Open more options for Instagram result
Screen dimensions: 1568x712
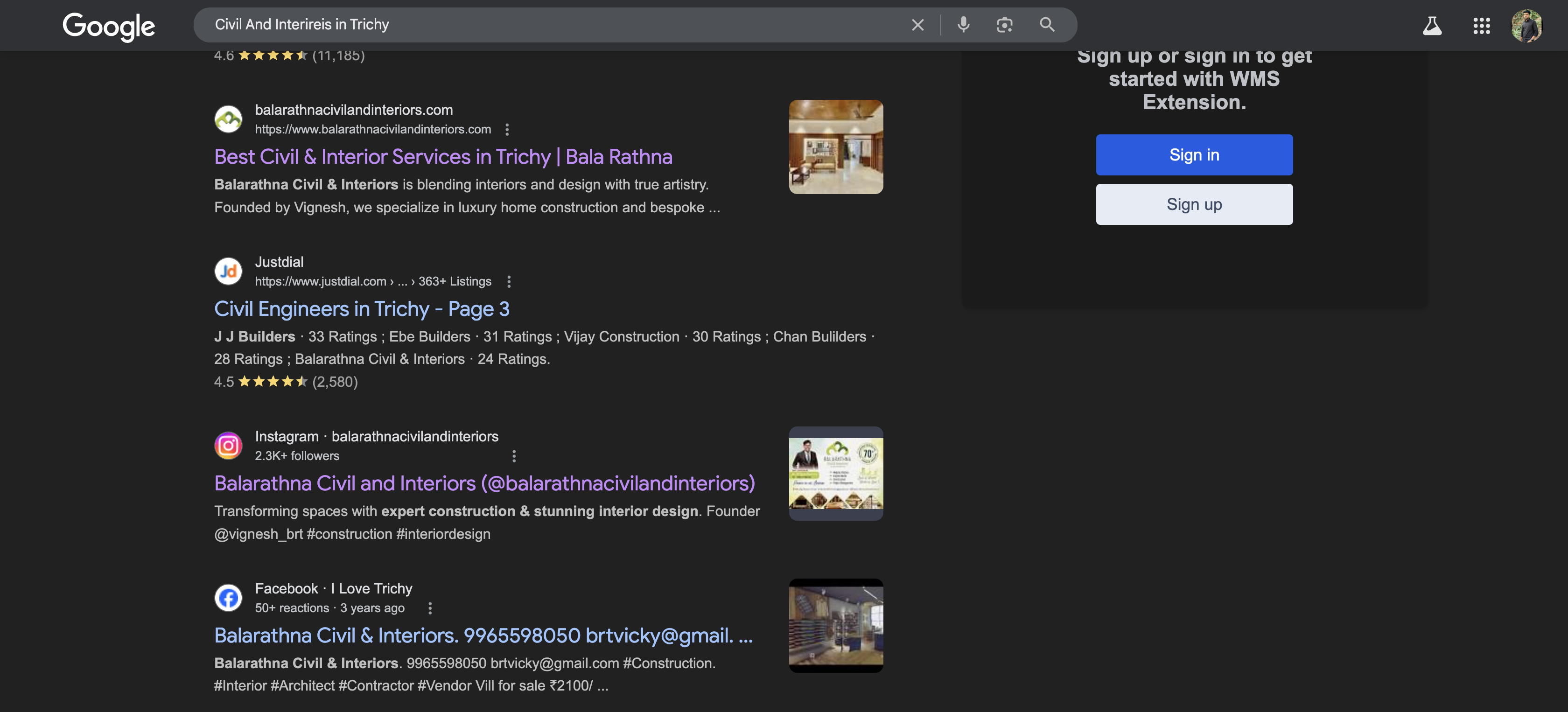click(514, 456)
